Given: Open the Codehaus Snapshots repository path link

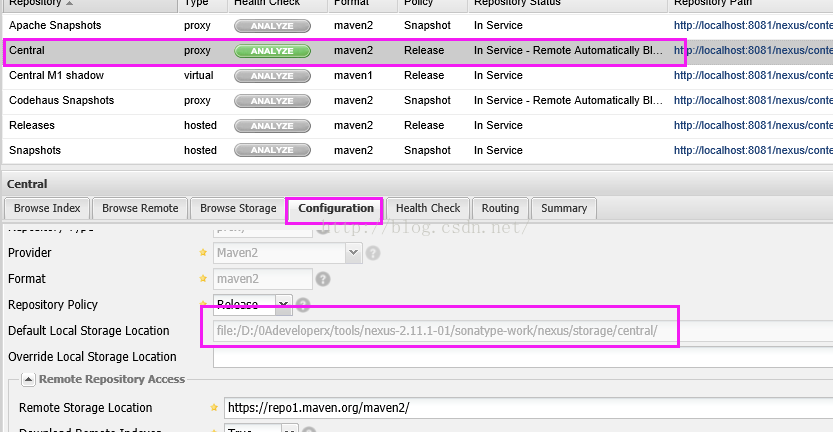Looking at the screenshot, I should click(x=753, y=100).
